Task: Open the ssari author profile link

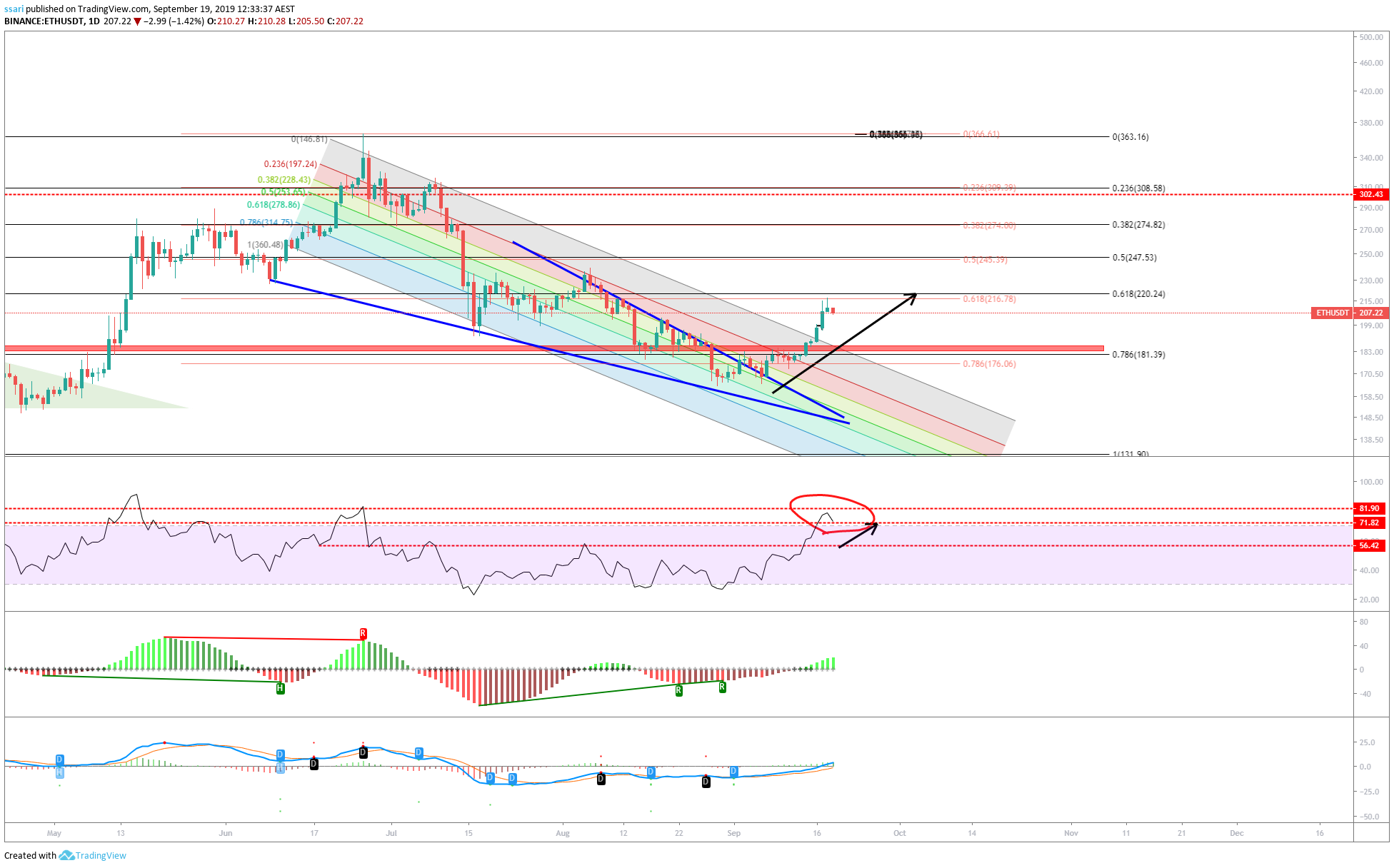Action: 14,9
